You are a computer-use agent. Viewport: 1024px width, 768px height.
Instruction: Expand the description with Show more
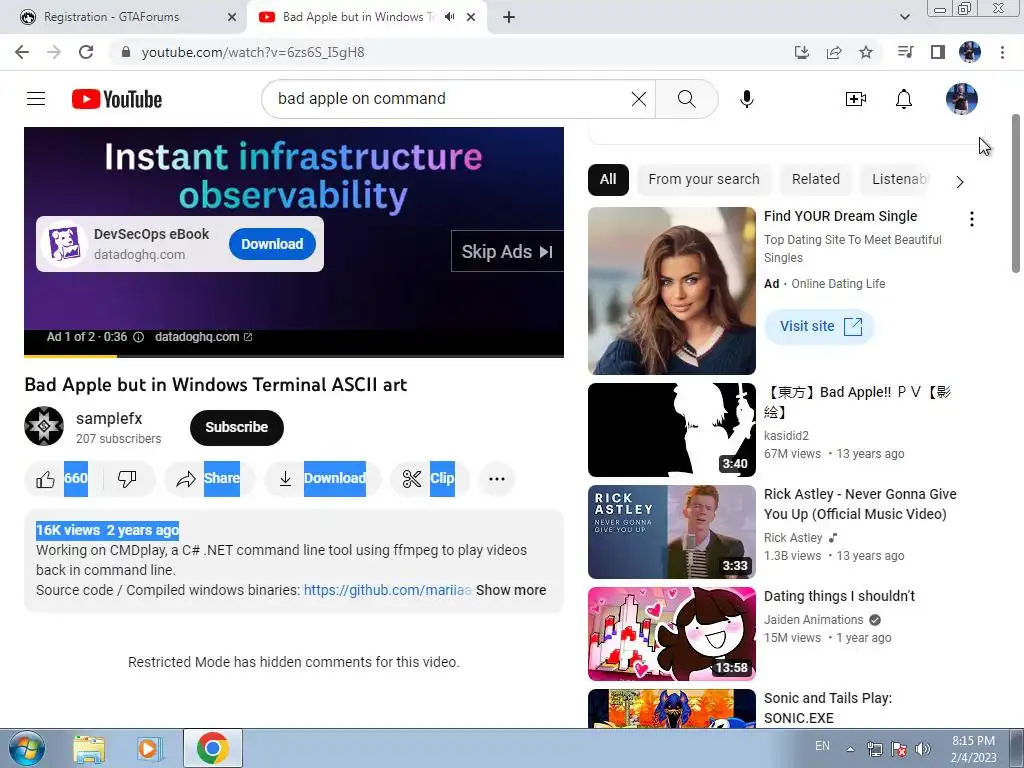pos(511,590)
